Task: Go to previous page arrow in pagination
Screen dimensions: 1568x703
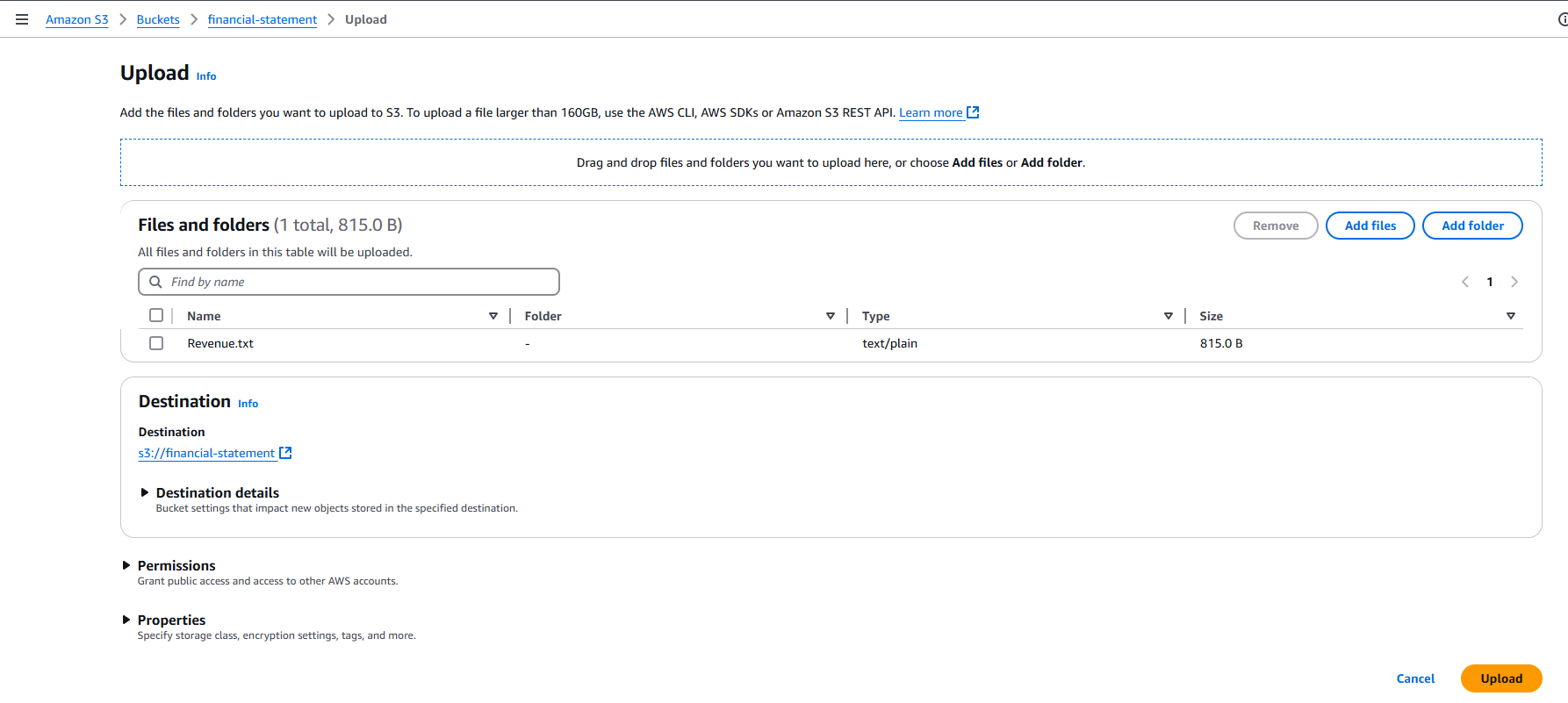Action: pyautogui.click(x=1465, y=282)
